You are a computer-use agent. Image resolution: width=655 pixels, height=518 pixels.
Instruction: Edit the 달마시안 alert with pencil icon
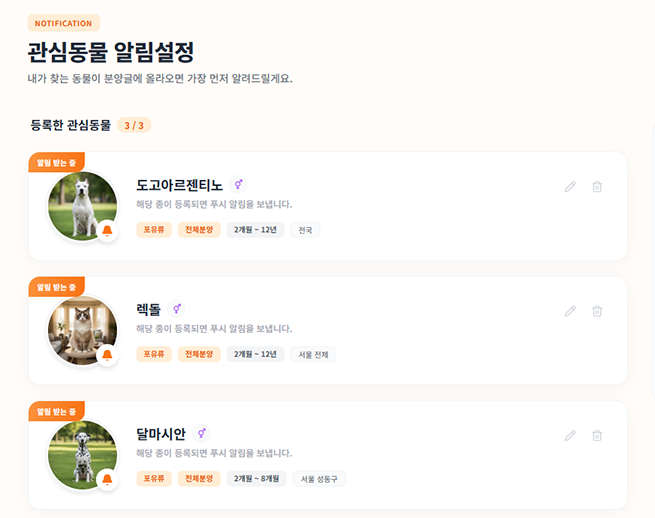point(570,435)
